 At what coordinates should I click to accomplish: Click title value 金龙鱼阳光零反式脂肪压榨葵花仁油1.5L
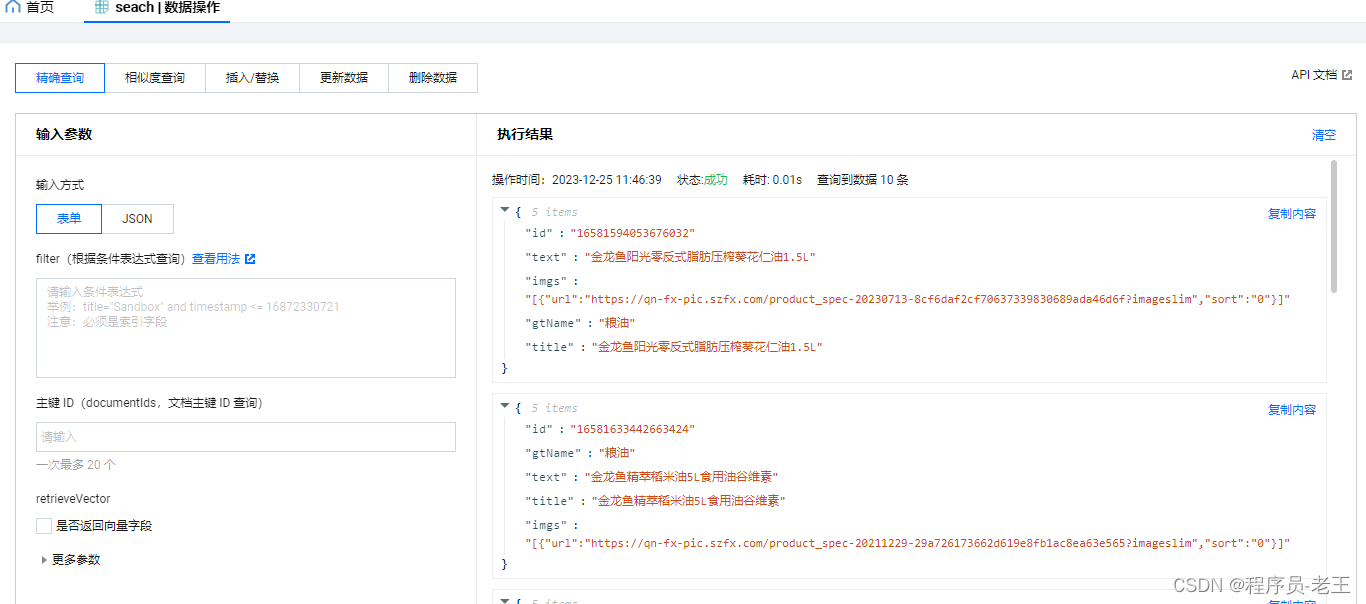coord(707,347)
